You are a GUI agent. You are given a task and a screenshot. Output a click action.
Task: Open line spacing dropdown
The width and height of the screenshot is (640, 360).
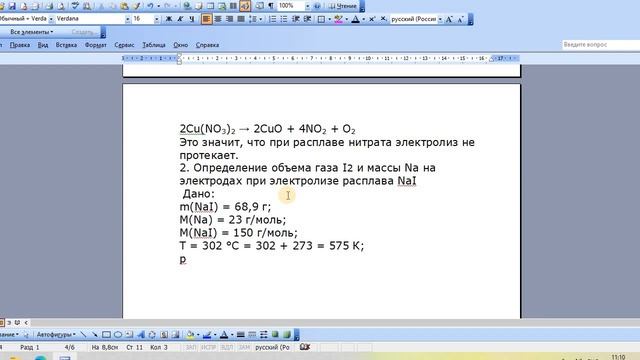tap(261, 19)
